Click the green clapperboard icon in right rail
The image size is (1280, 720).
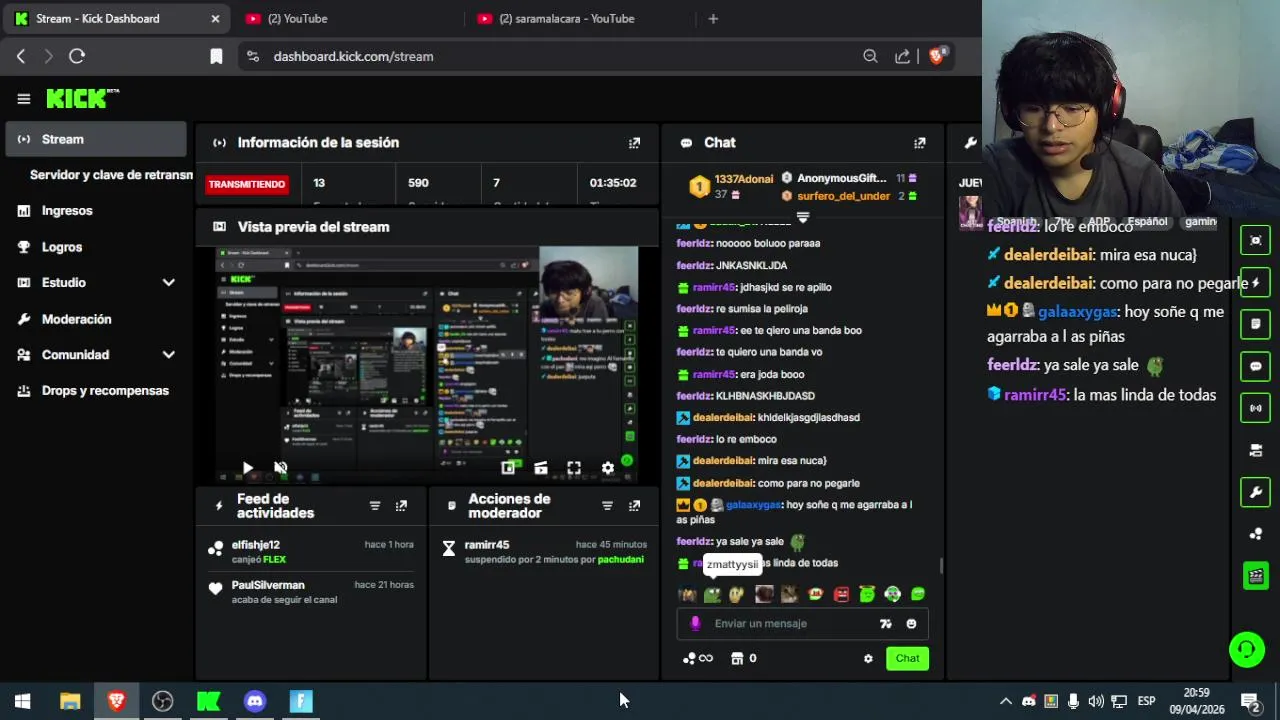click(1256, 576)
